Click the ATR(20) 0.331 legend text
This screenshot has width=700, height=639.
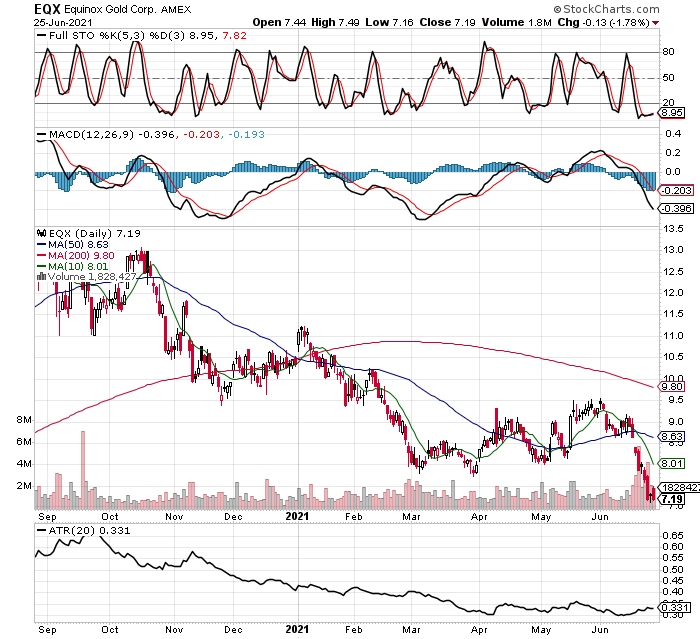(89, 530)
